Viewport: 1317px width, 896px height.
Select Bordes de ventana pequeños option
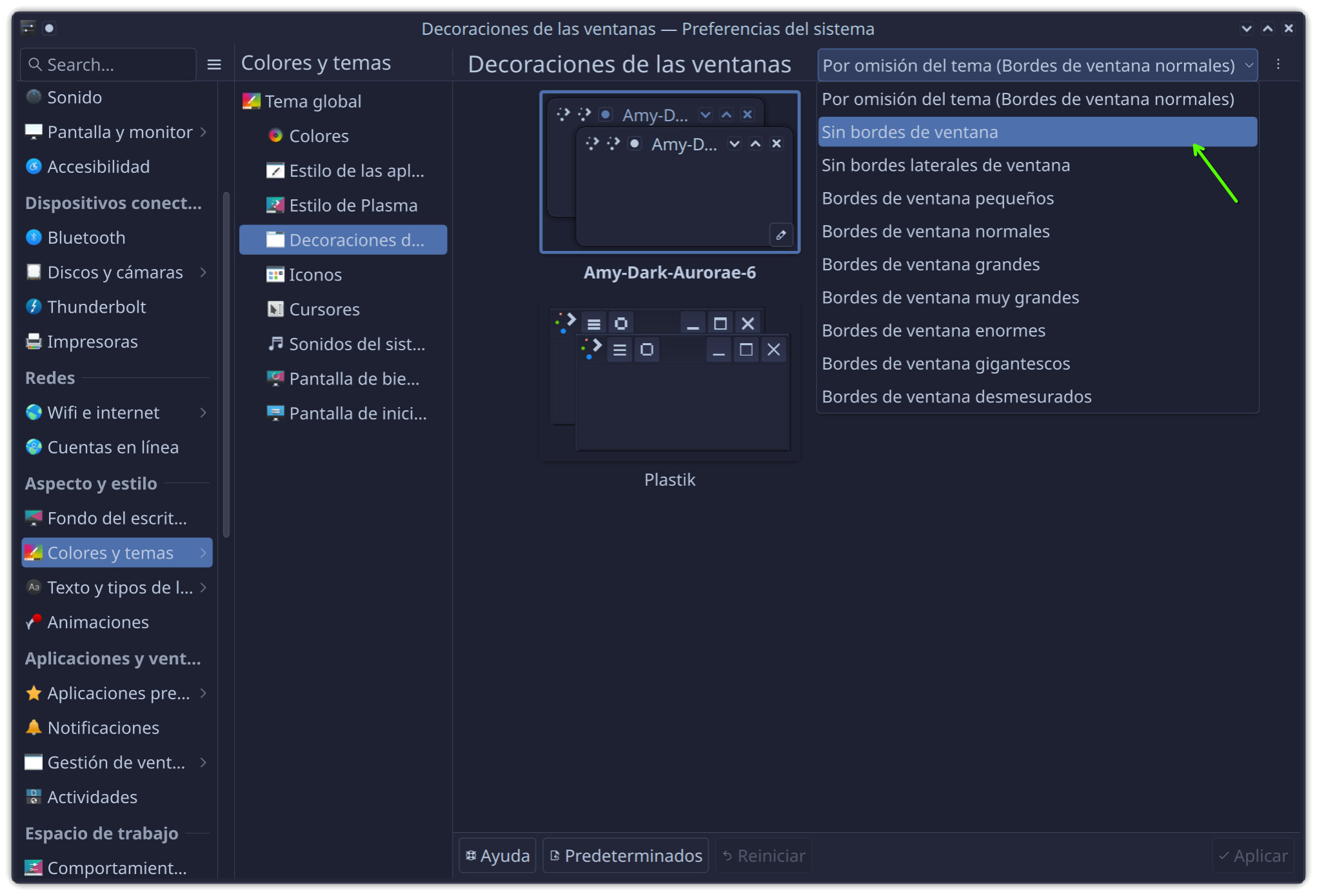[937, 199]
